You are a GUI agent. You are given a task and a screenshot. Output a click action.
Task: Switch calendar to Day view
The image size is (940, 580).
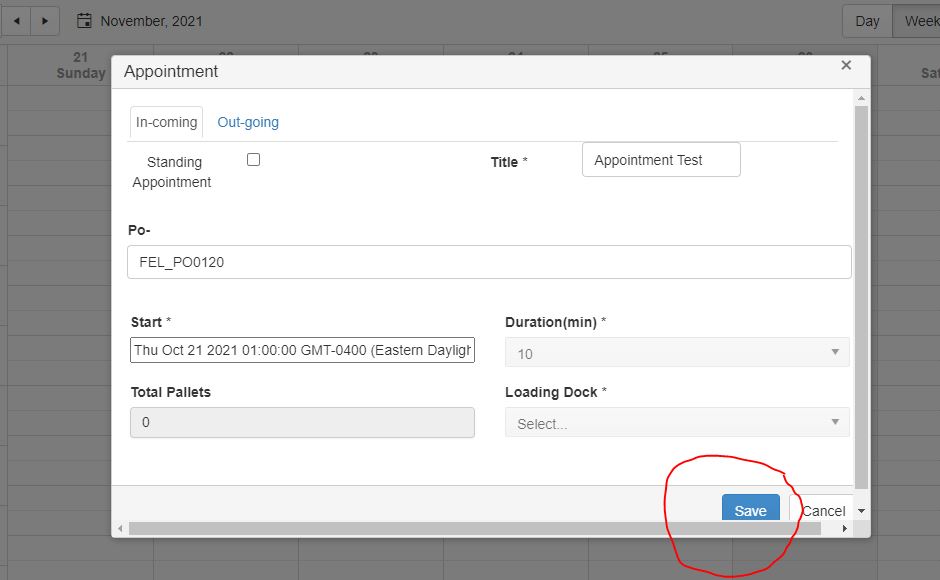pos(867,21)
